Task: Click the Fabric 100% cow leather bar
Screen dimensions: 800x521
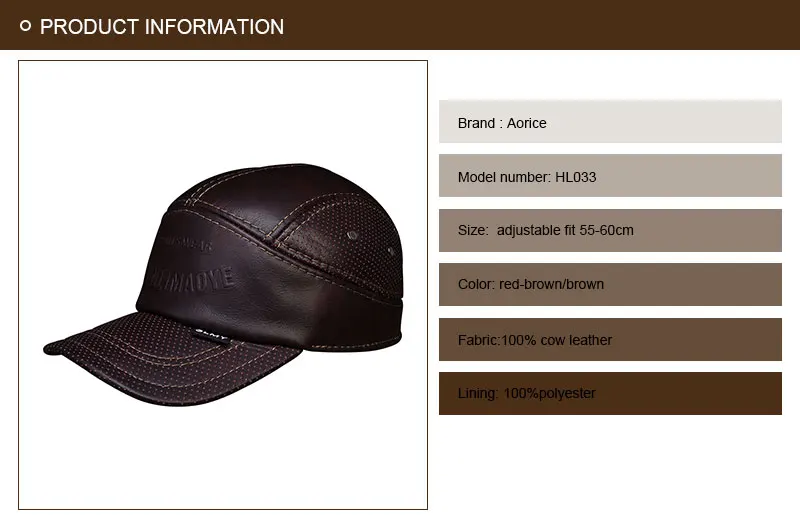Action: point(610,339)
